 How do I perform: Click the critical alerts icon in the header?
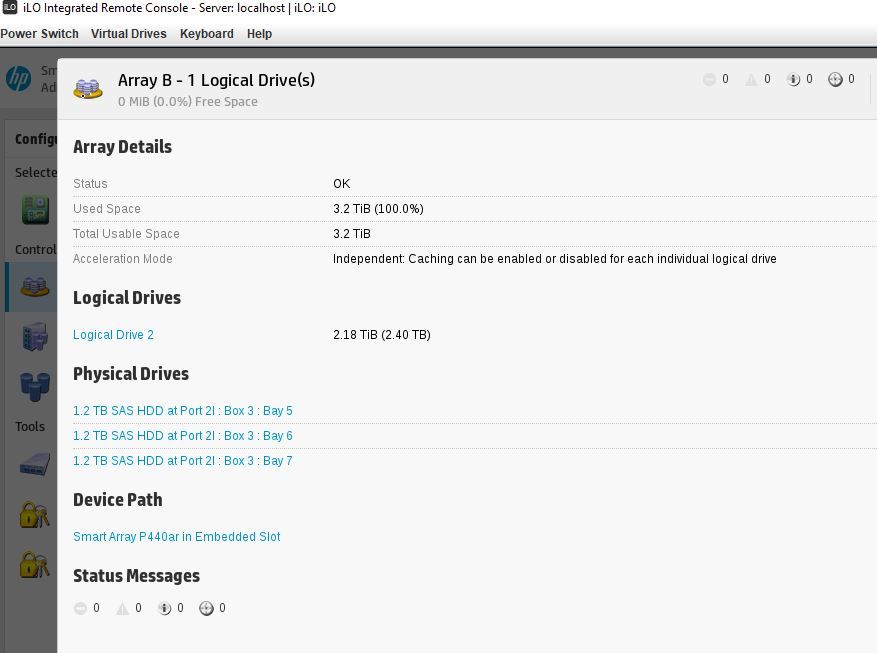click(x=709, y=79)
